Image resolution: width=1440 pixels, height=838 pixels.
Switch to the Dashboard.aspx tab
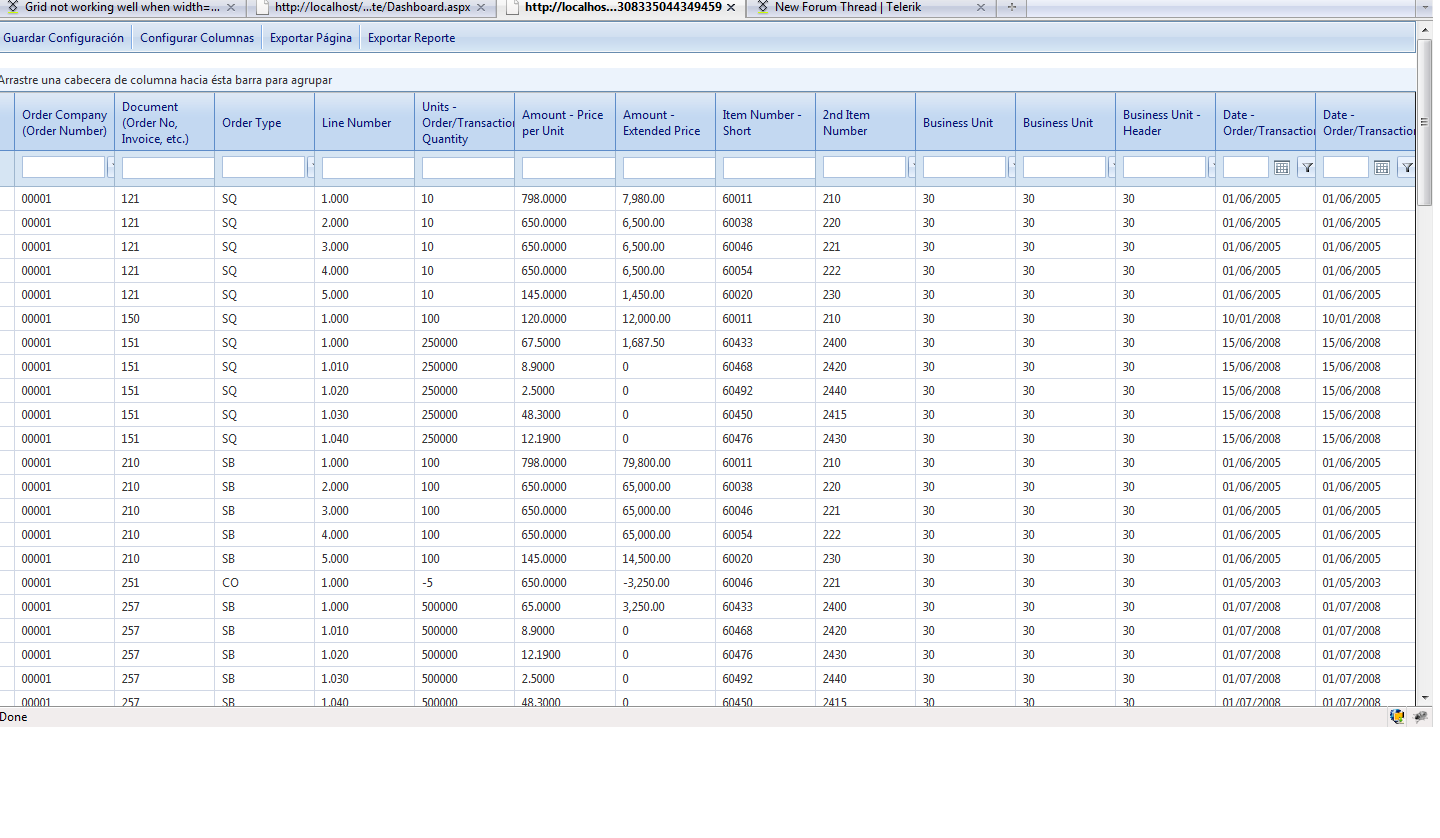click(372, 7)
